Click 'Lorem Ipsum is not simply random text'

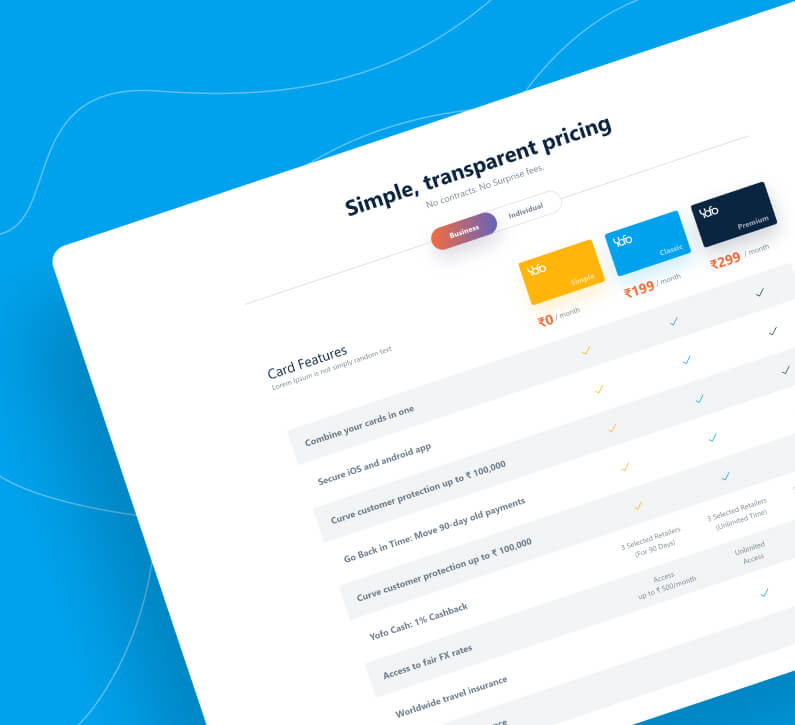[x=332, y=368]
